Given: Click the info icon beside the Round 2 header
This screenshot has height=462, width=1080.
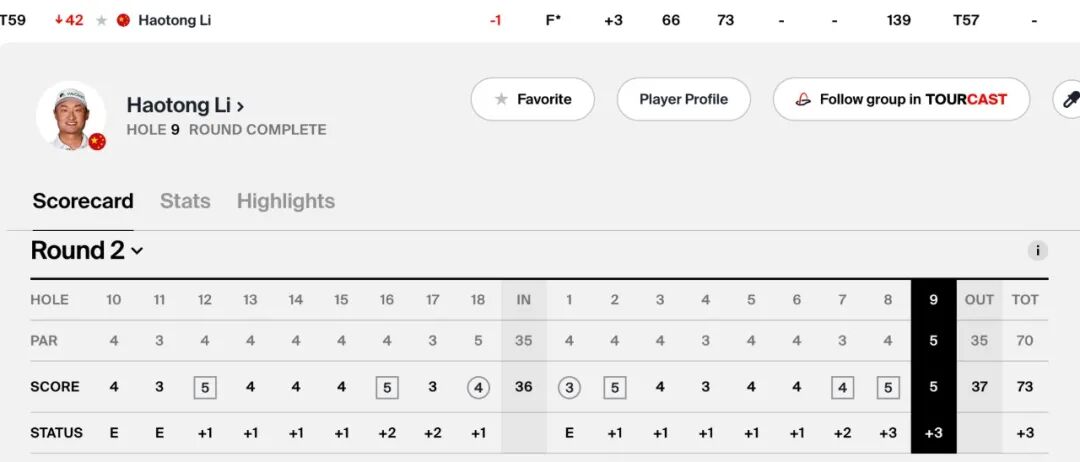Looking at the screenshot, I should pyautogui.click(x=1038, y=251).
